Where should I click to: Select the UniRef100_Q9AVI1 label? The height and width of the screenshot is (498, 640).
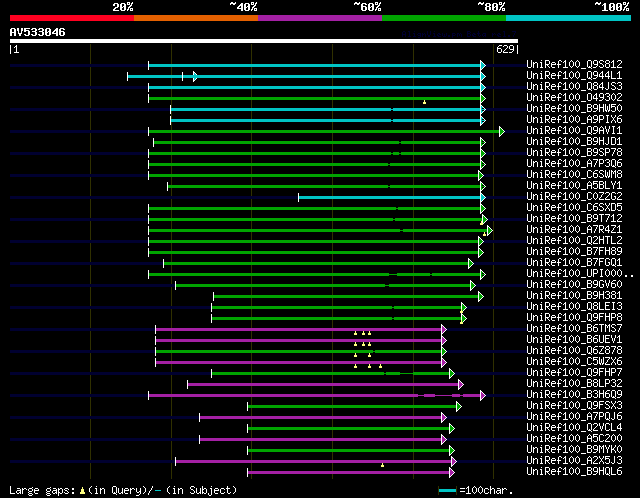point(574,130)
